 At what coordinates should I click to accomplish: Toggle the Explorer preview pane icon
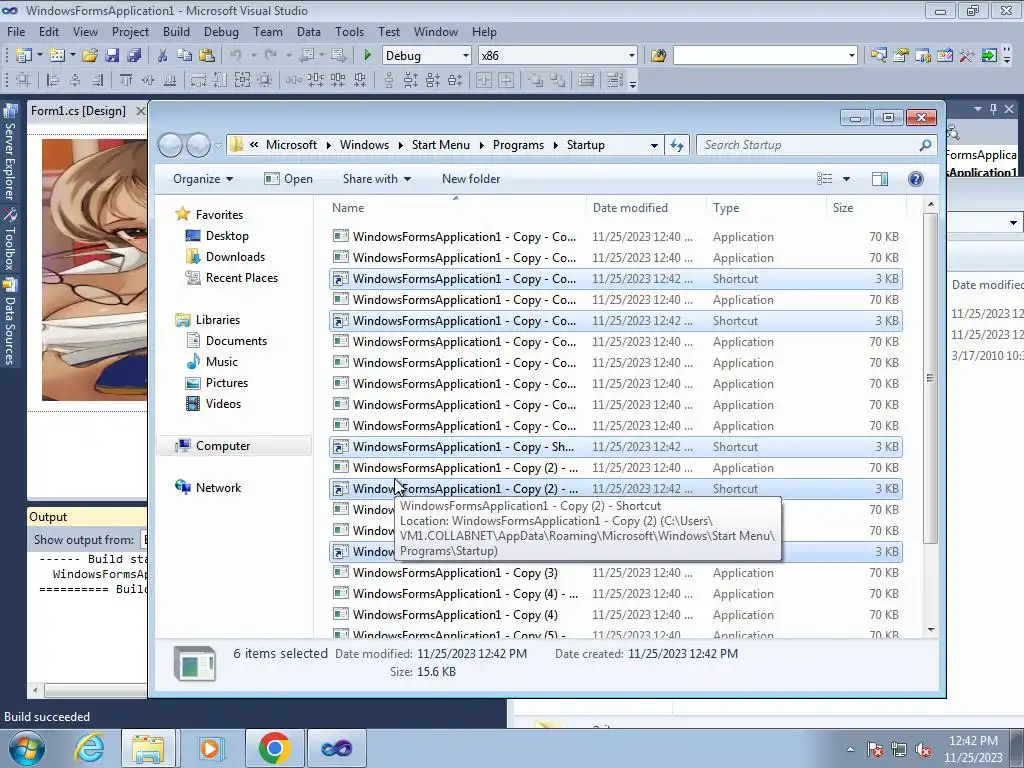880,179
